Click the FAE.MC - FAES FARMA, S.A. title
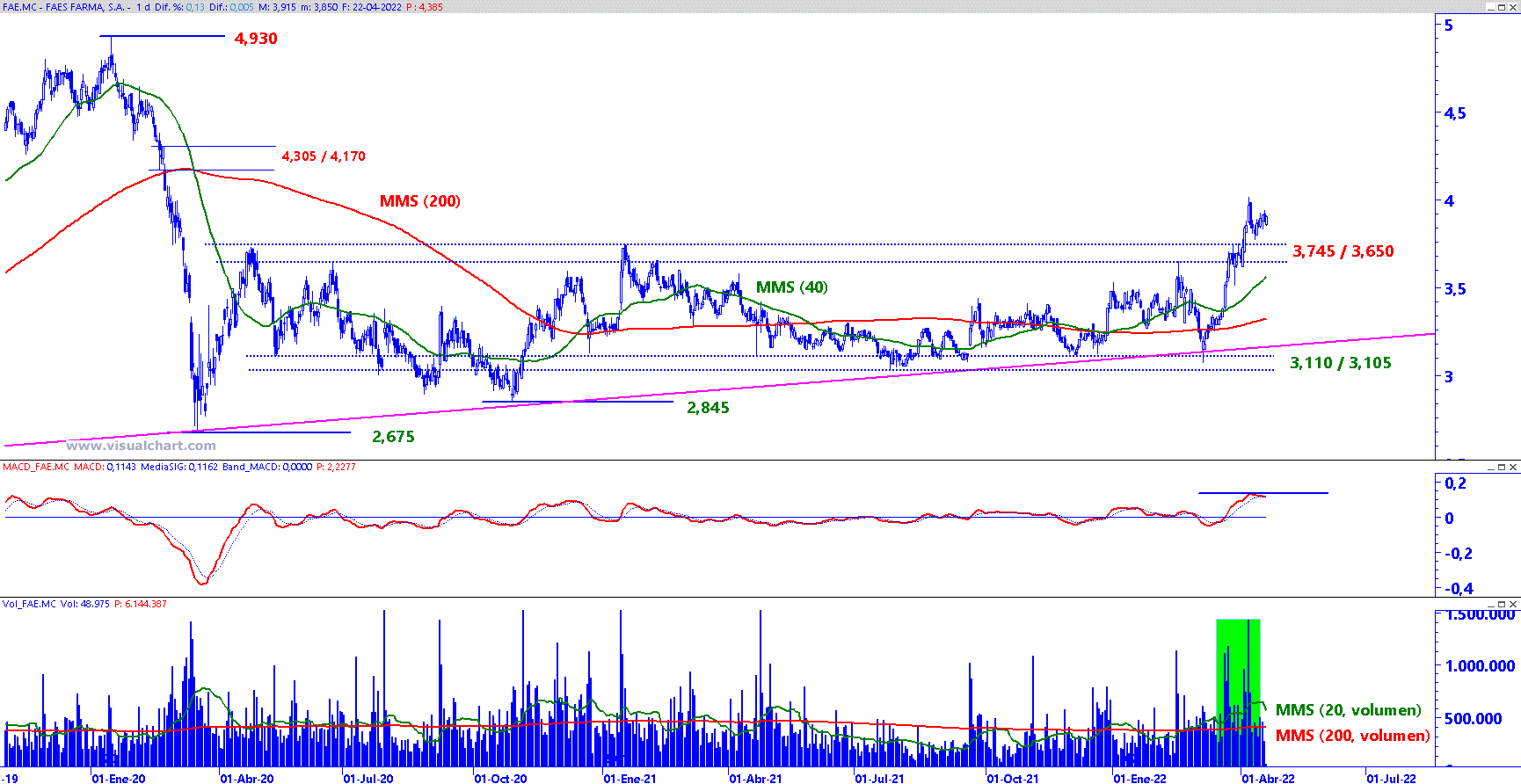The image size is (1521, 784). tap(65, 7)
